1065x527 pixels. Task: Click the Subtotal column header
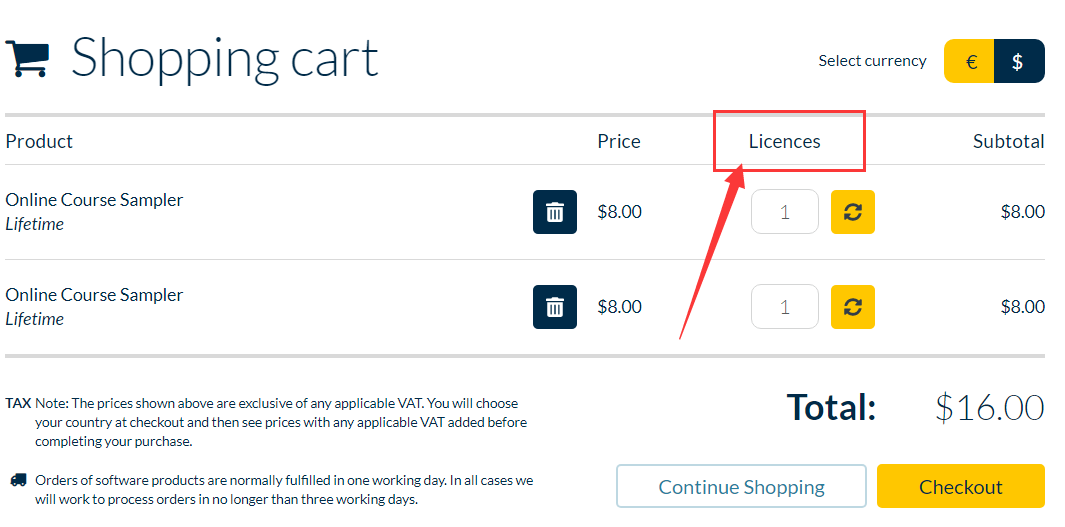1008,141
